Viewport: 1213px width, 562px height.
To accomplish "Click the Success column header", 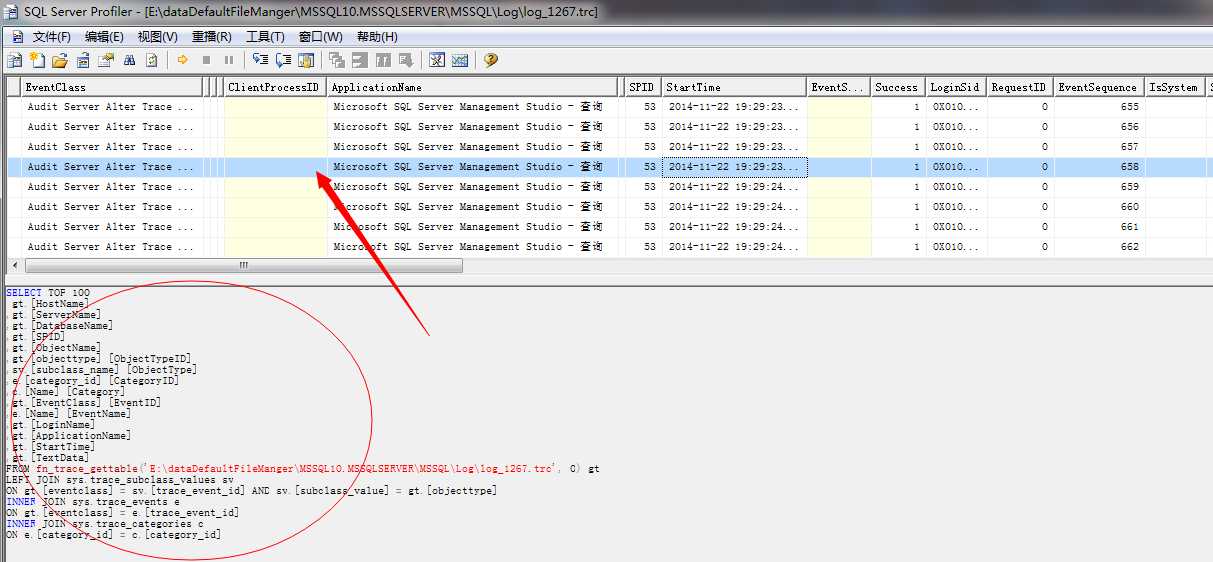I will 897,87.
